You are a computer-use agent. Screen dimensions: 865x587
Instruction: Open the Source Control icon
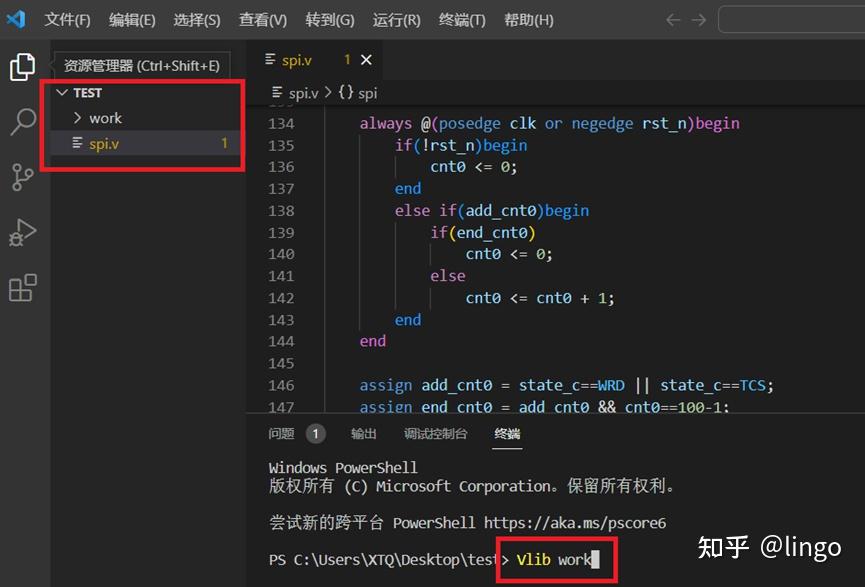22,177
